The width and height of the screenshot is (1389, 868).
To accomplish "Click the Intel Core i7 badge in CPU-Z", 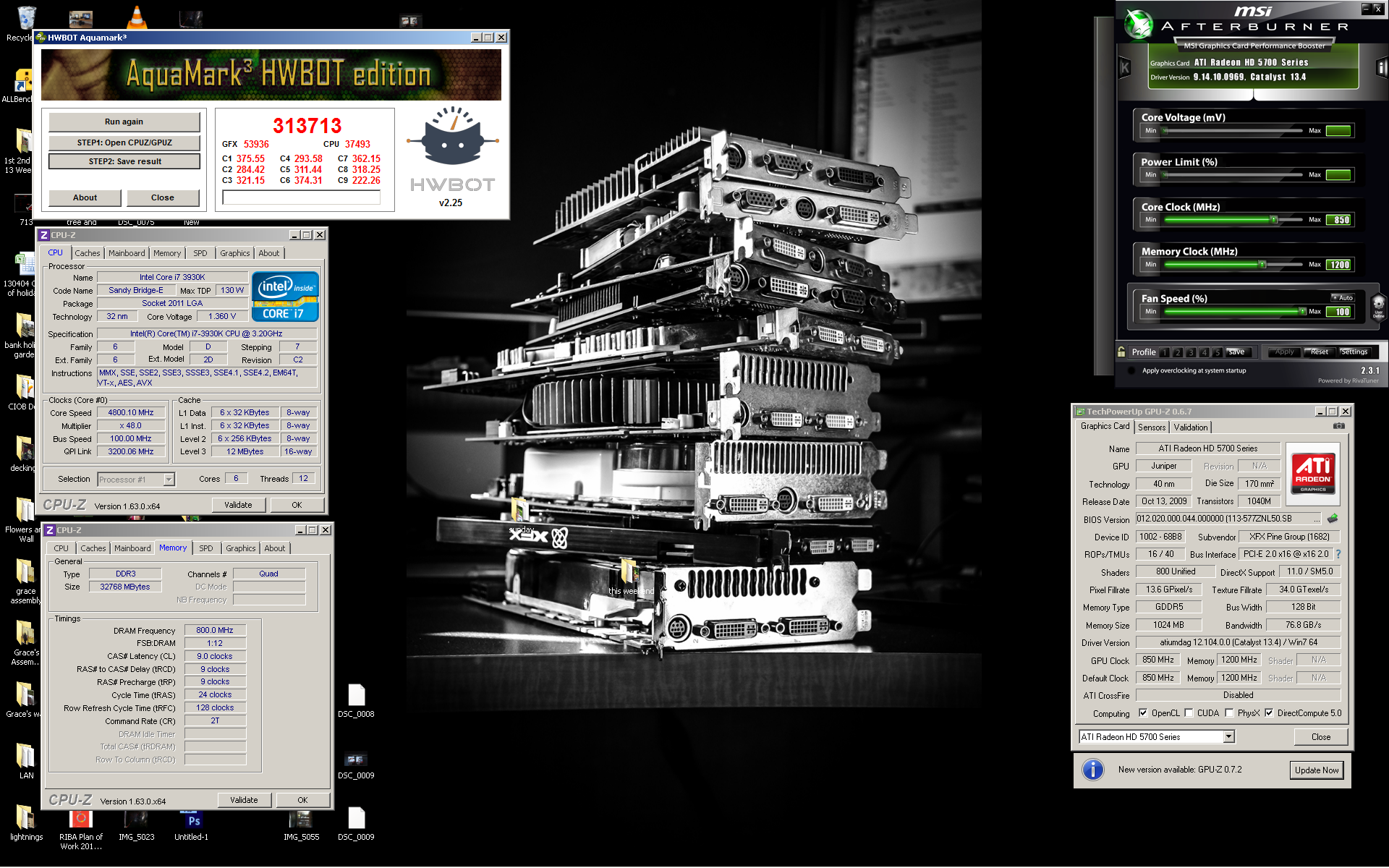I will coord(285,297).
